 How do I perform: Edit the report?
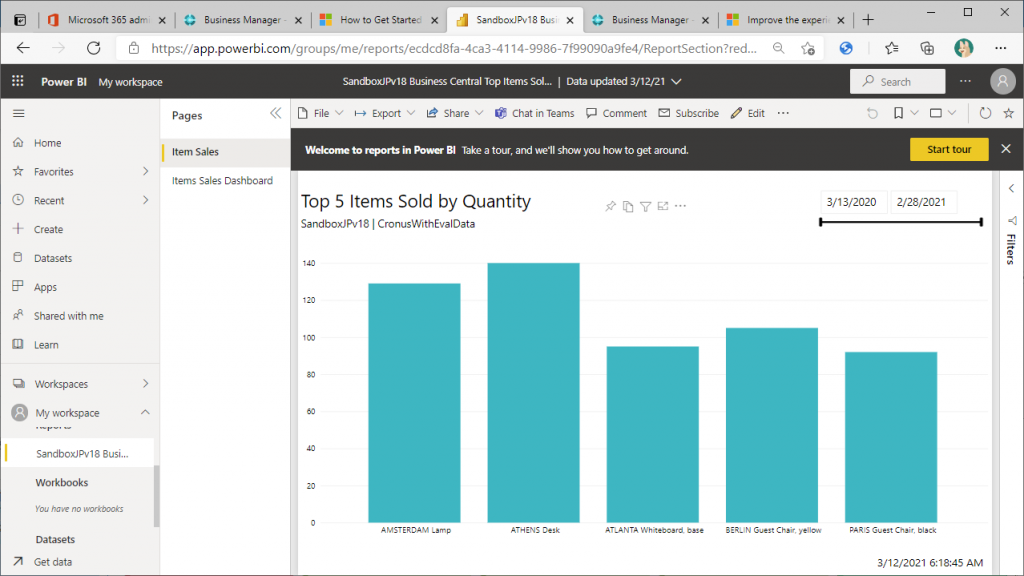(748, 113)
